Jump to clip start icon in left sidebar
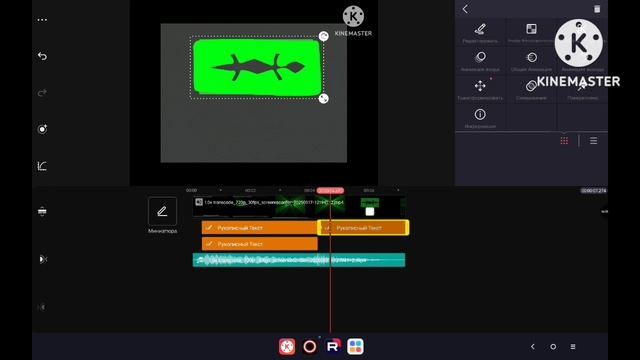The width and height of the screenshot is (640, 360). pyautogui.click(x=42, y=259)
